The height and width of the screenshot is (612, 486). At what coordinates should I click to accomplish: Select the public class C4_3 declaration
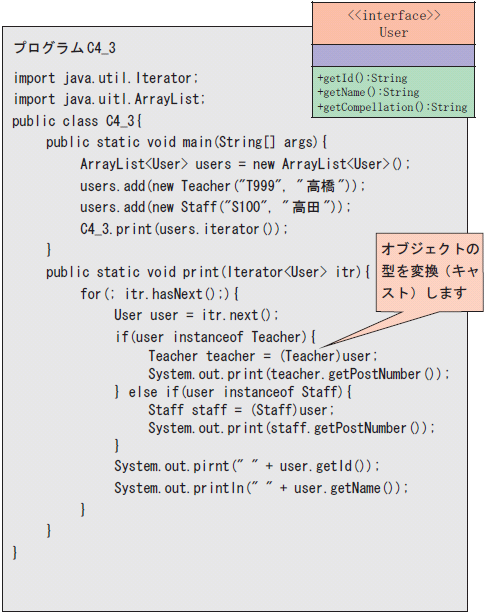tap(77, 121)
